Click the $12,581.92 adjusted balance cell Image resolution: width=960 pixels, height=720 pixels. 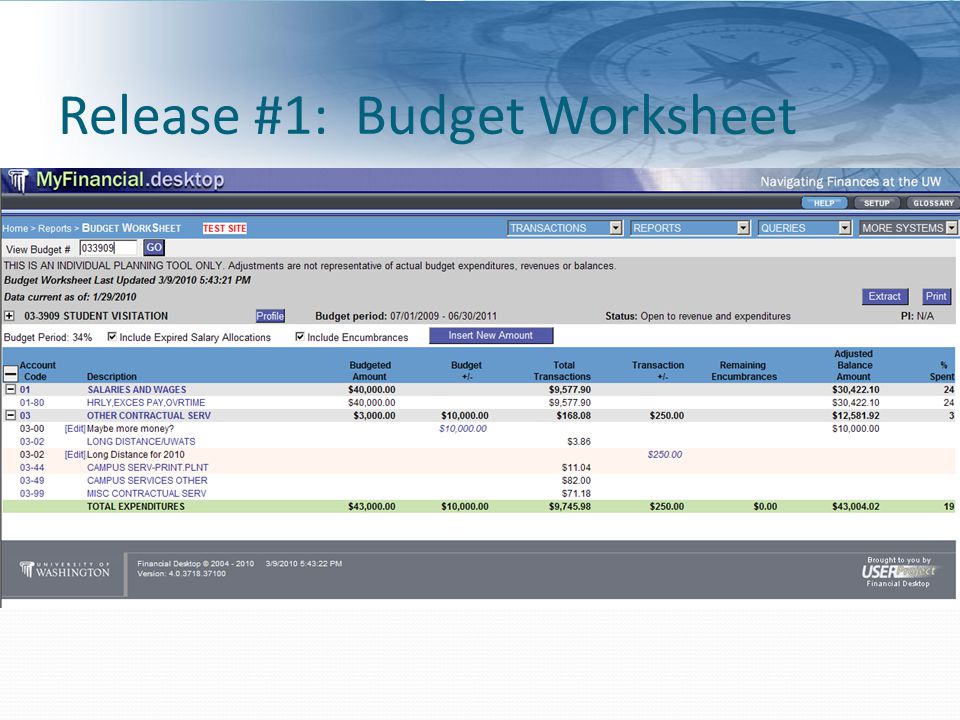(x=855, y=415)
